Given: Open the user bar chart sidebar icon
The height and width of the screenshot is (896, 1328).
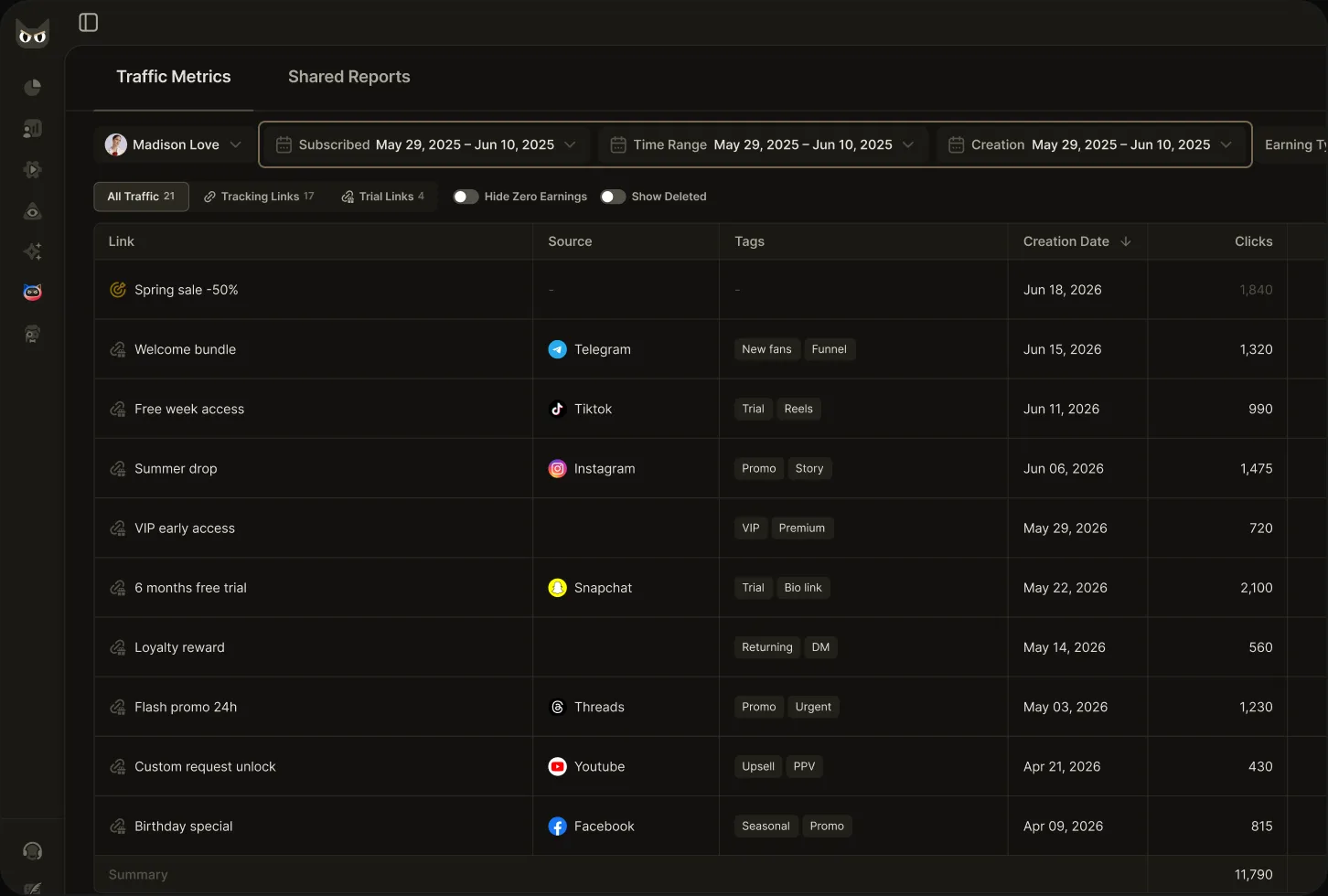Looking at the screenshot, I should click(x=32, y=129).
